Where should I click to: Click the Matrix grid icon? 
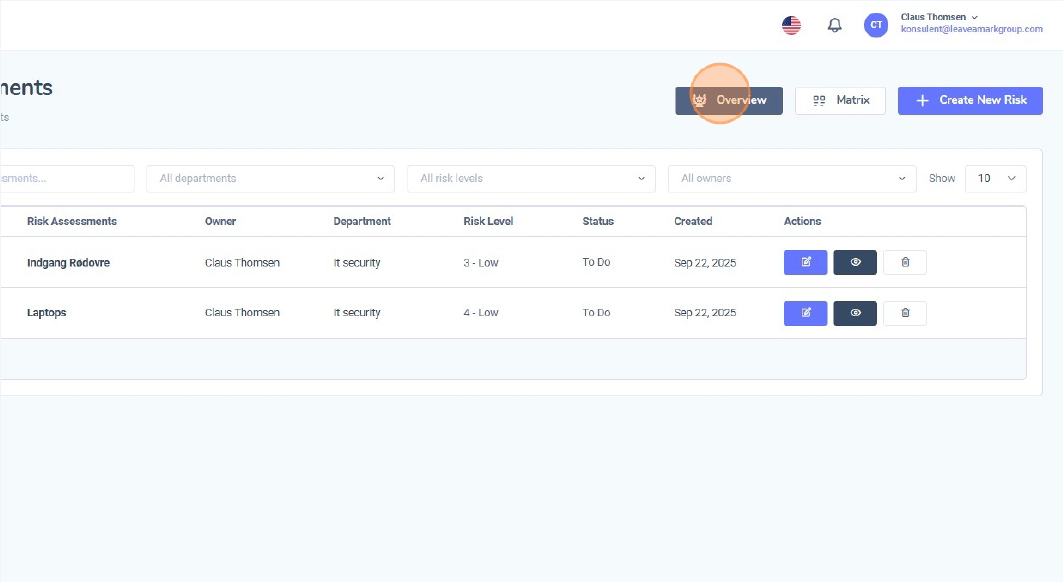click(x=819, y=100)
